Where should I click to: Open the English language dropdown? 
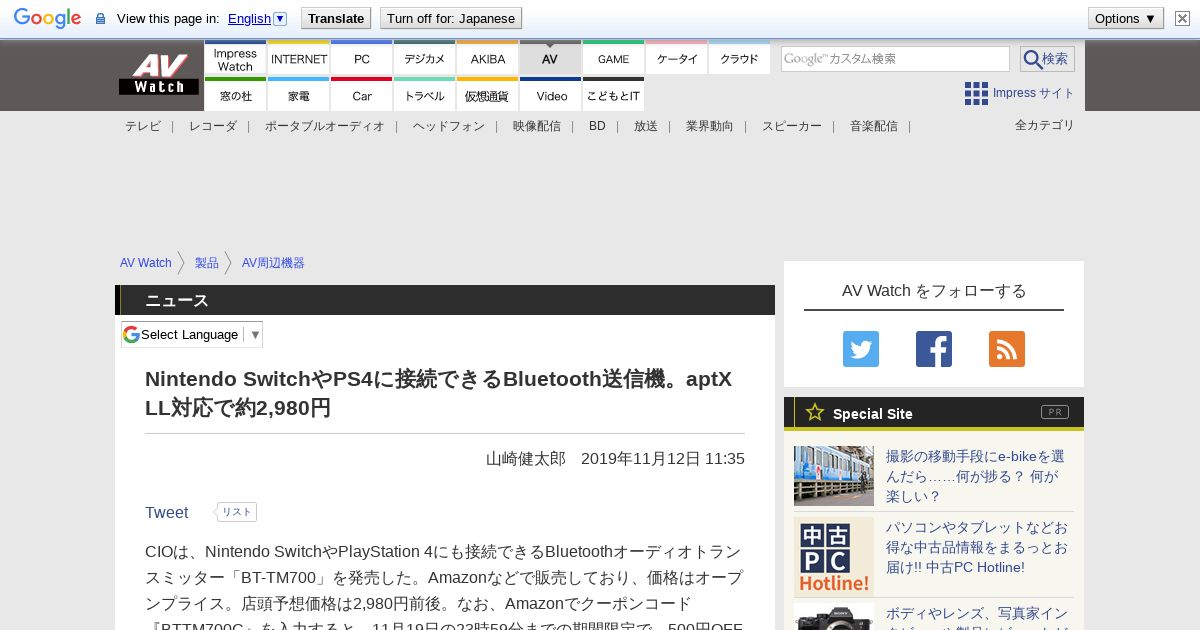coord(257,18)
